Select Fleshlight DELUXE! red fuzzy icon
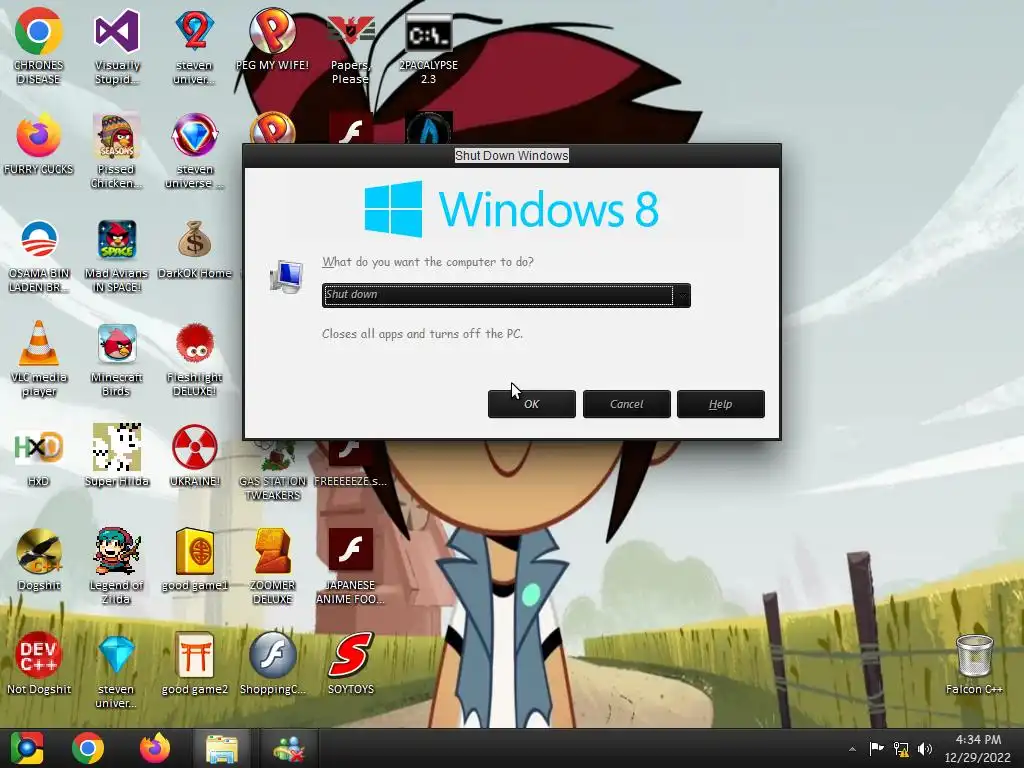The width and height of the screenshot is (1024, 768). 195,358
